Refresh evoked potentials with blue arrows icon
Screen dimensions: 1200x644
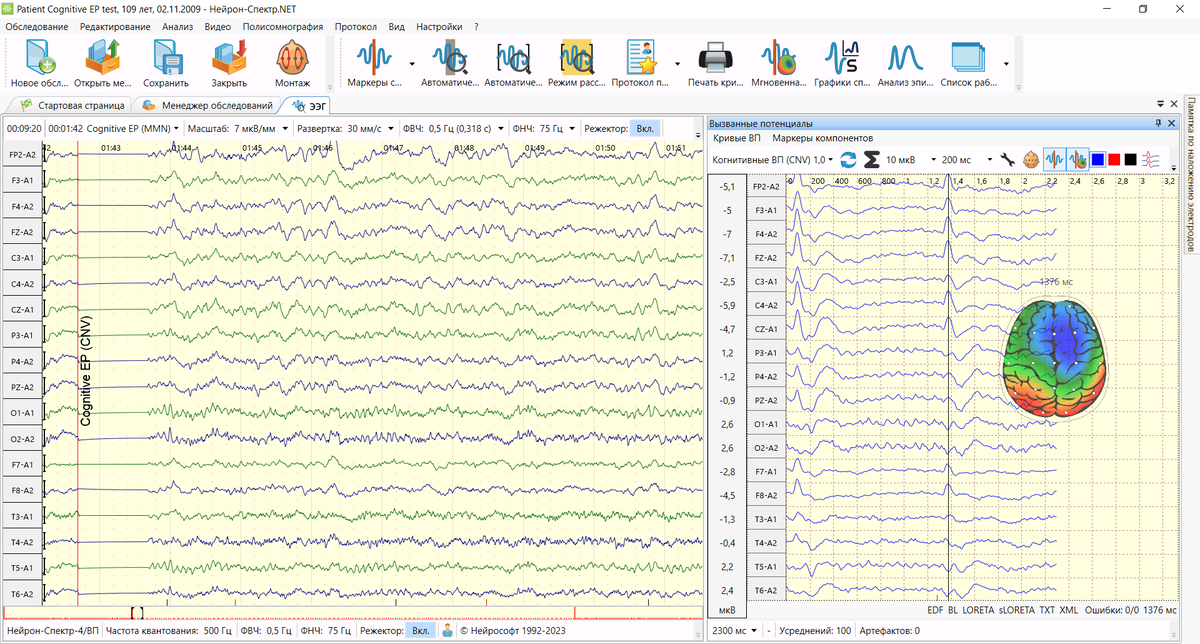click(848, 159)
